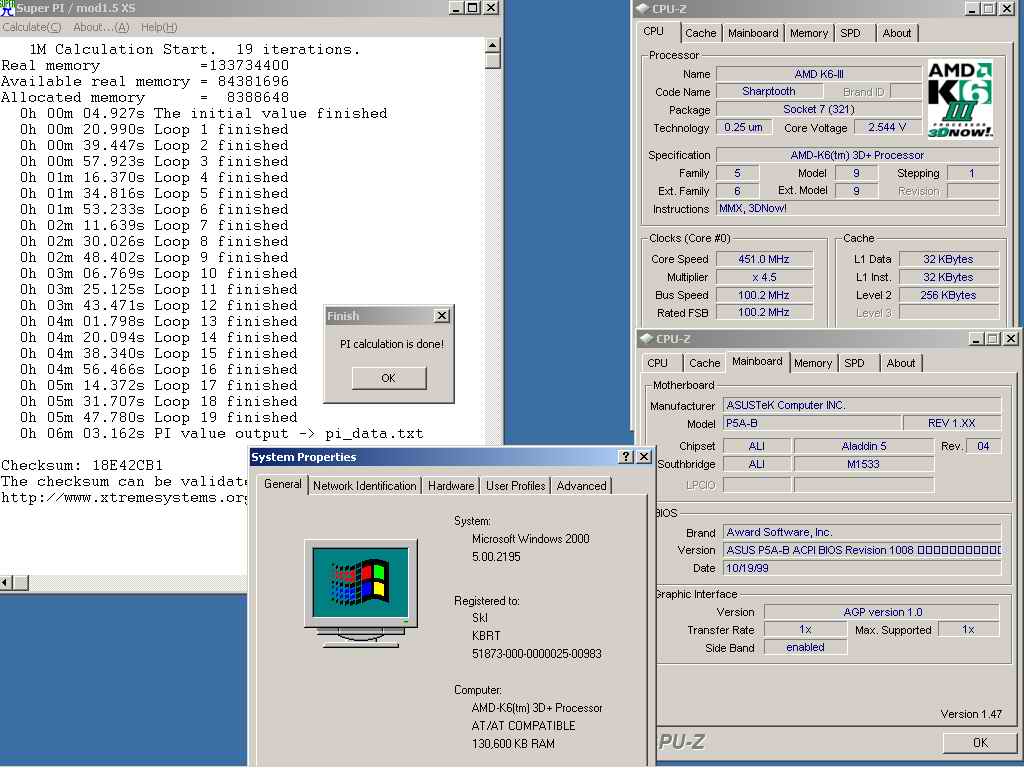Minimize the Super PI window

pos(456,8)
